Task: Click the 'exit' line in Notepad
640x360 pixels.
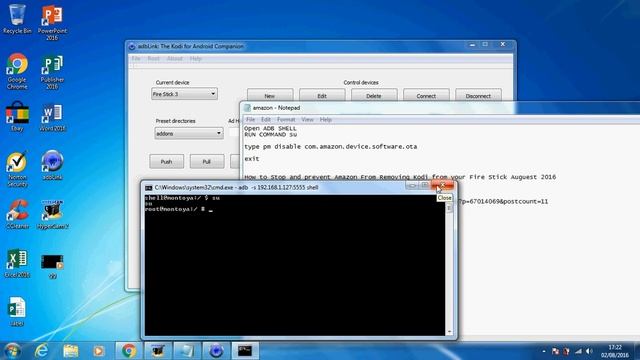Action: pyautogui.click(x=252, y=159)
